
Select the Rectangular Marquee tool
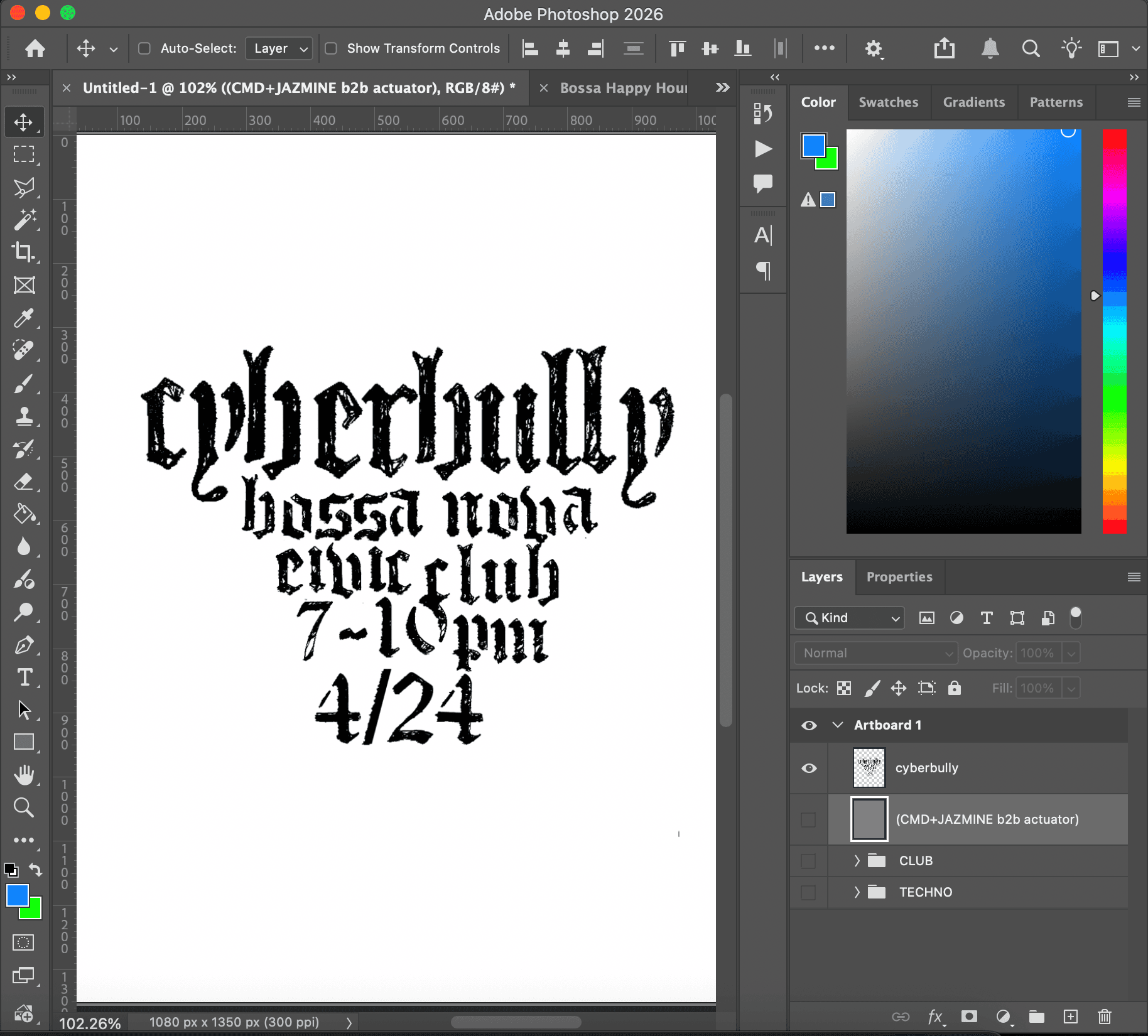24,154
